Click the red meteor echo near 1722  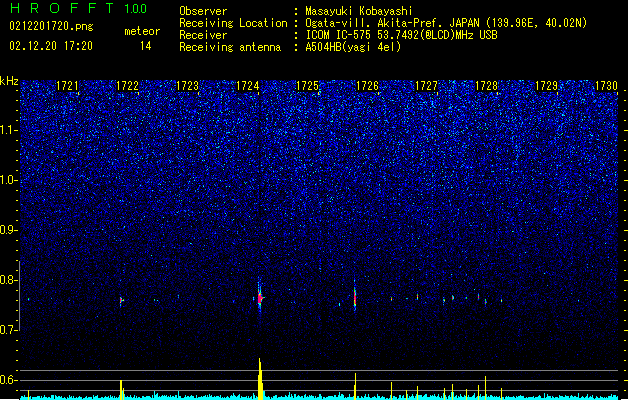pos(121,300)
